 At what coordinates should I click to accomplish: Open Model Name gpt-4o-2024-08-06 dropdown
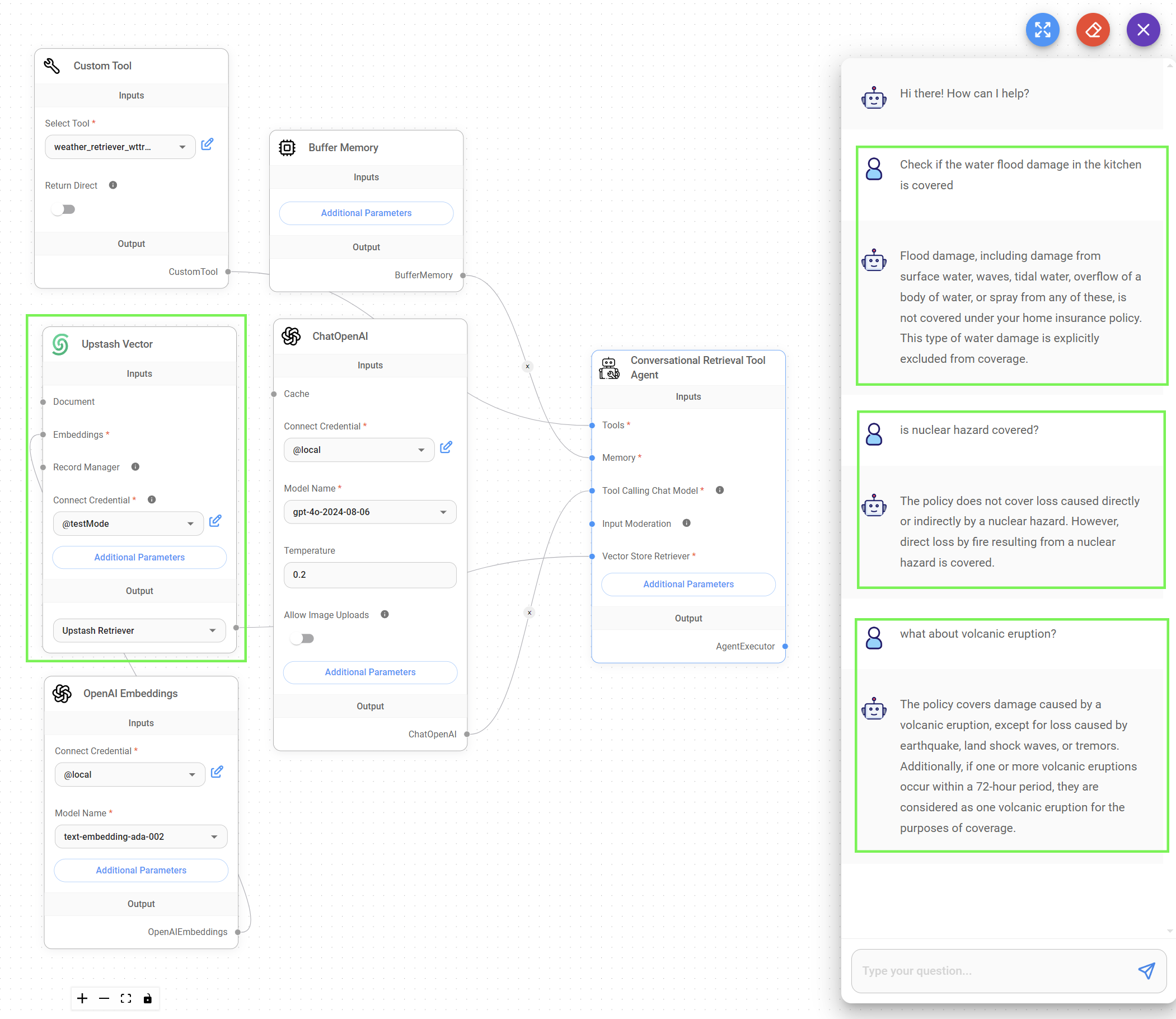(x=369, y=512)
